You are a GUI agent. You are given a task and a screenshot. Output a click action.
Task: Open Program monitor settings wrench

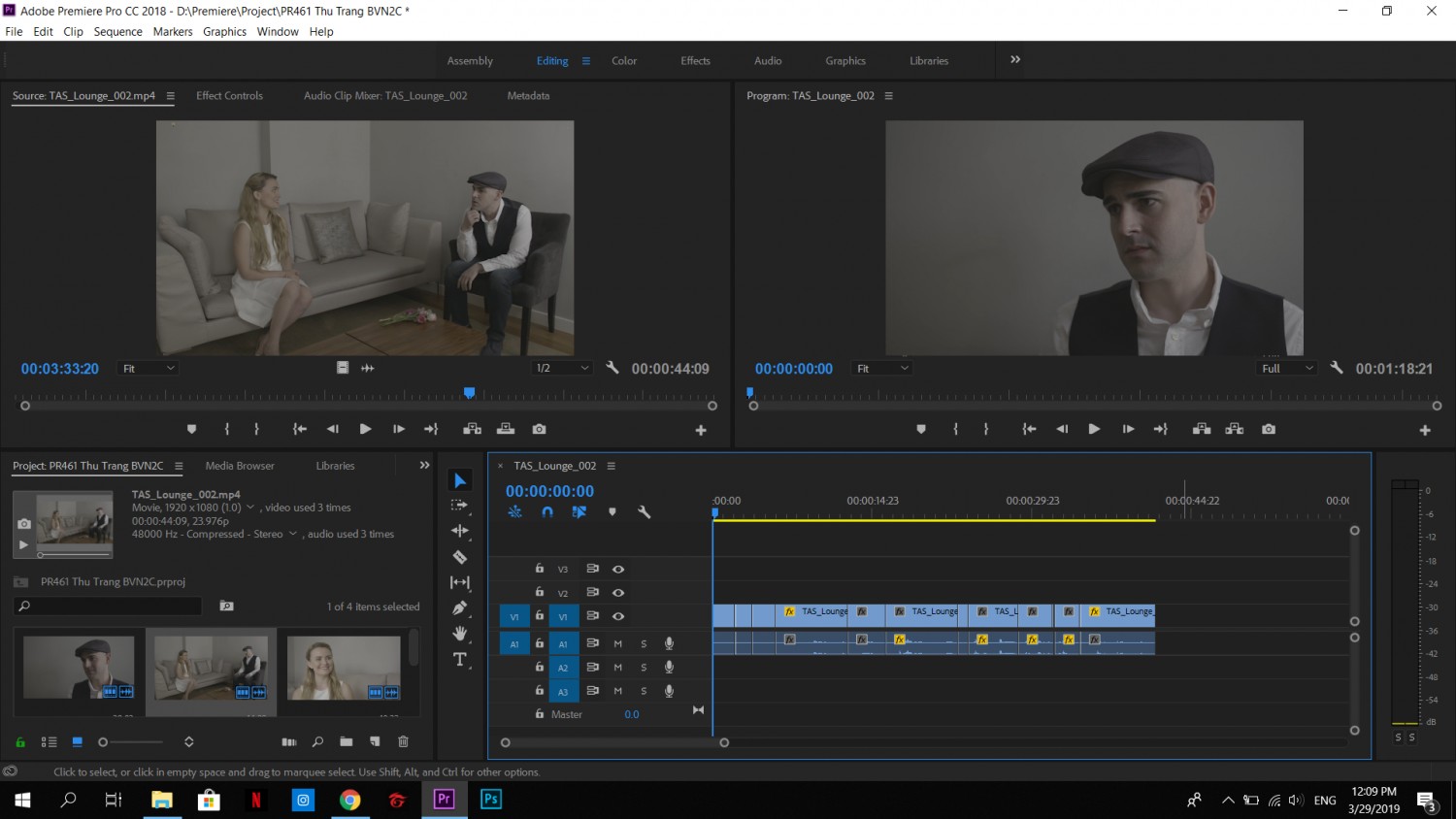(1337, 368)
